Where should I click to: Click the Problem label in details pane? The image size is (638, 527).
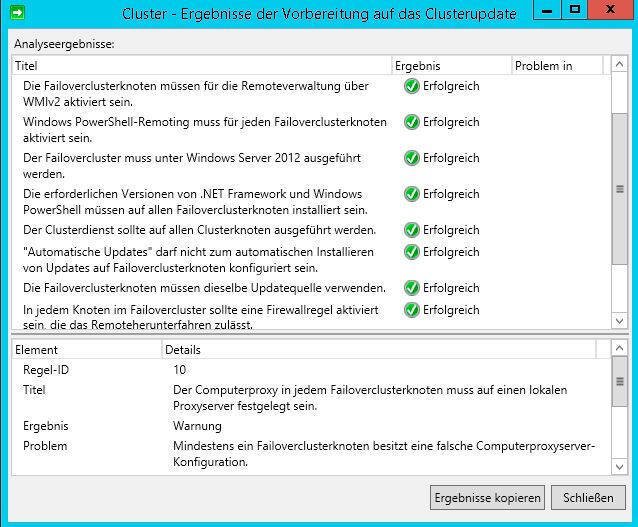[x=45, y=446]
